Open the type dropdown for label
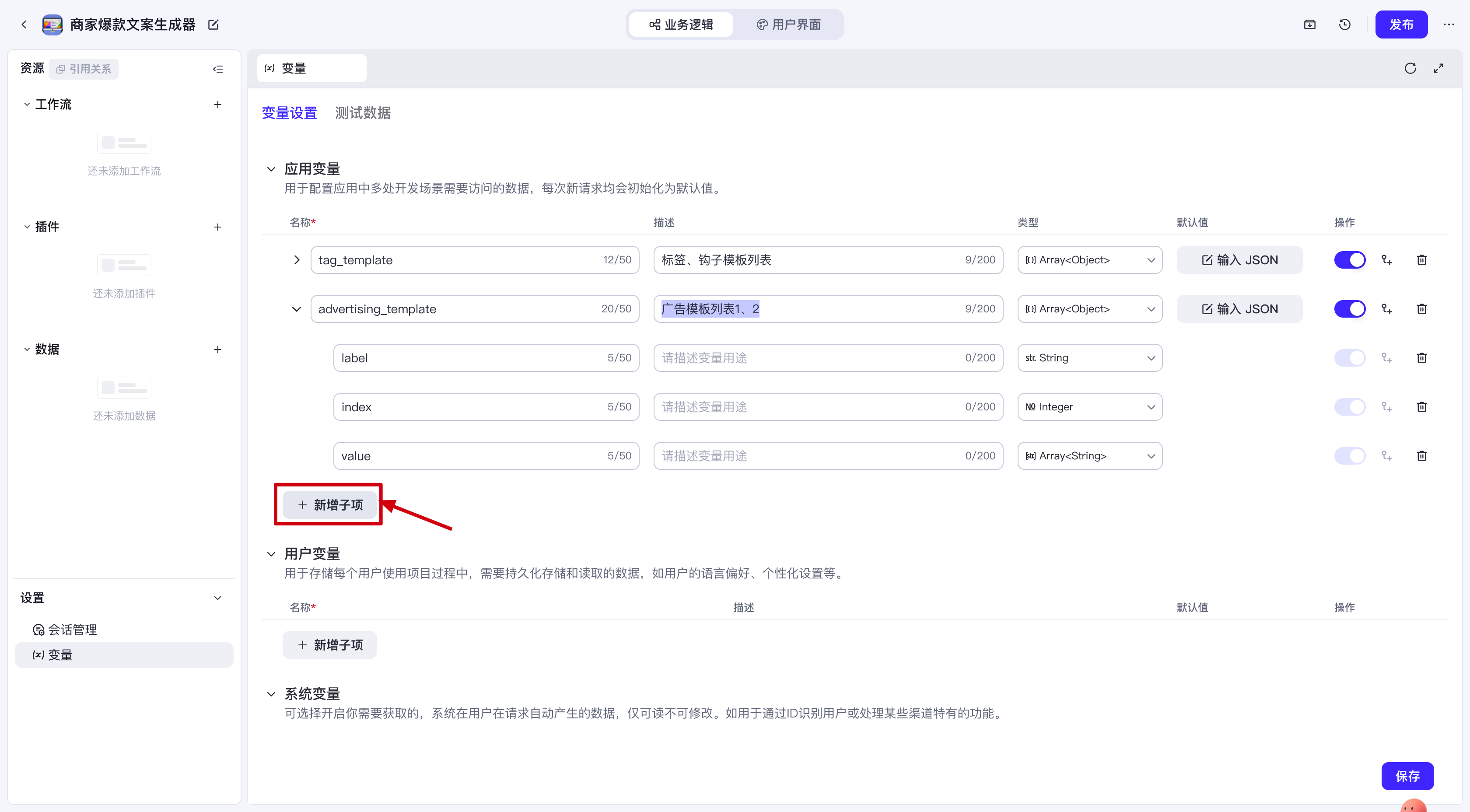This screenshot has height=812, width=1470. (x=1089, y=358)
